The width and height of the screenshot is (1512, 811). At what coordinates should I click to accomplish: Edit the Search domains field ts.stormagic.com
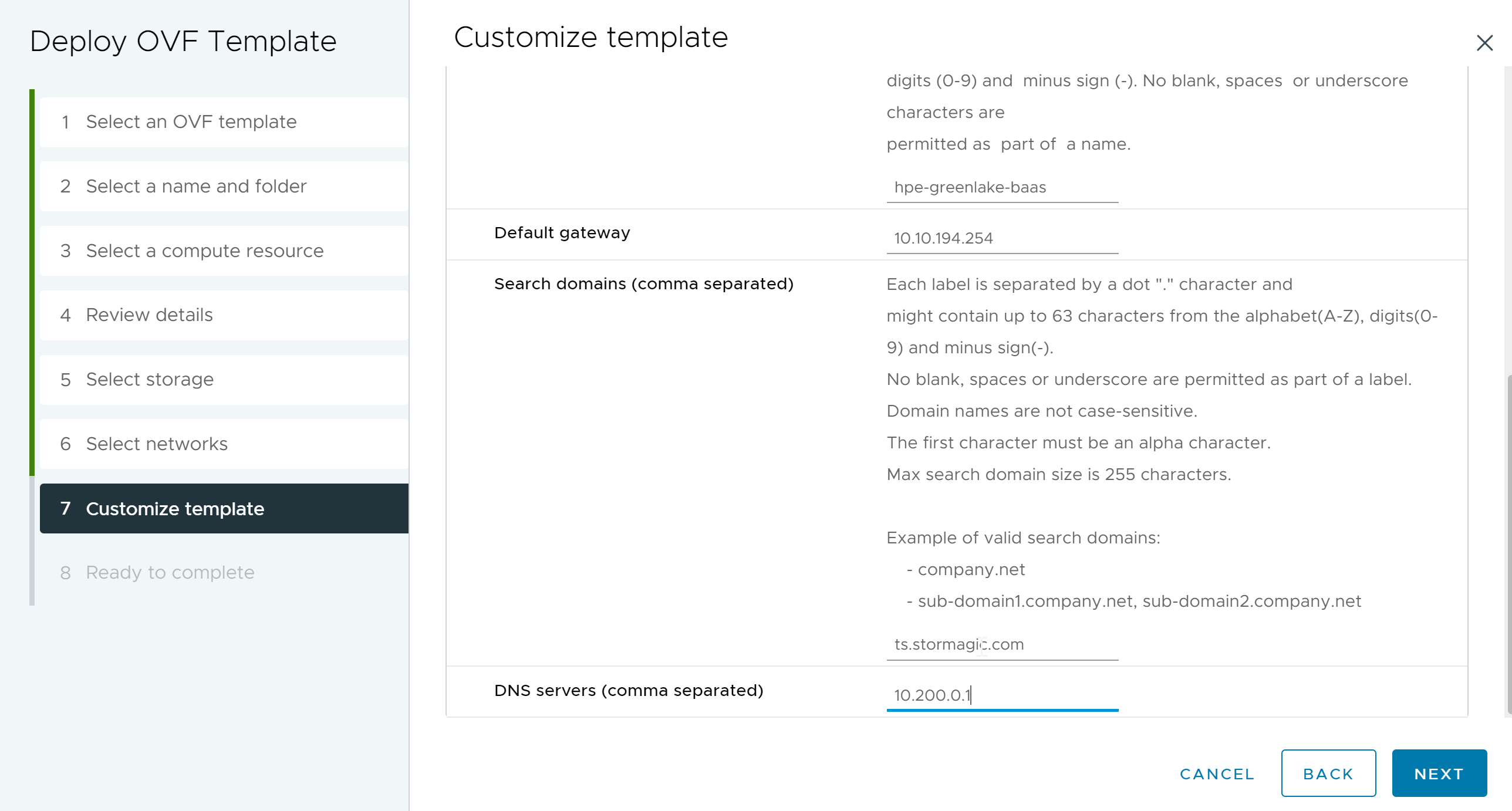1003,644
